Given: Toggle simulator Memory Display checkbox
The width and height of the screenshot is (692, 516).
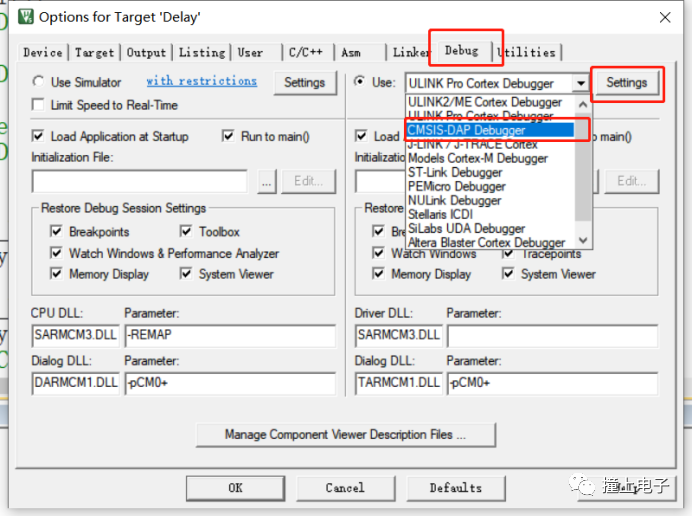Looking at the screenshot, I should [56, 274].
